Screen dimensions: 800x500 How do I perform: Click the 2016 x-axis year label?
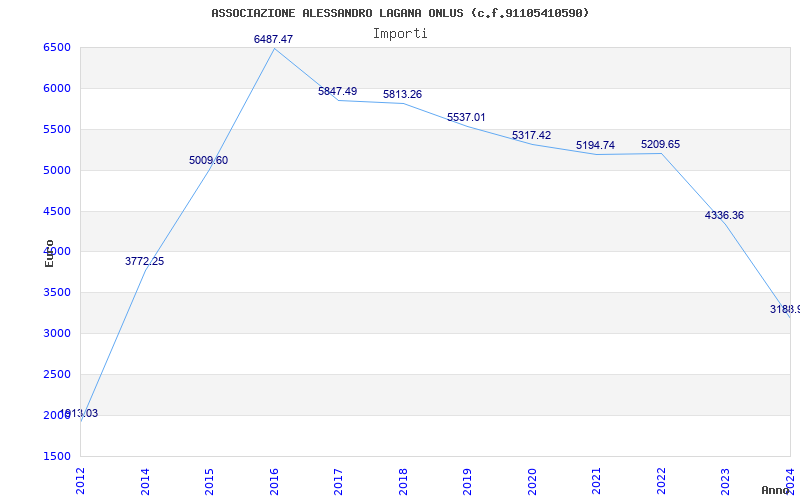274,481
